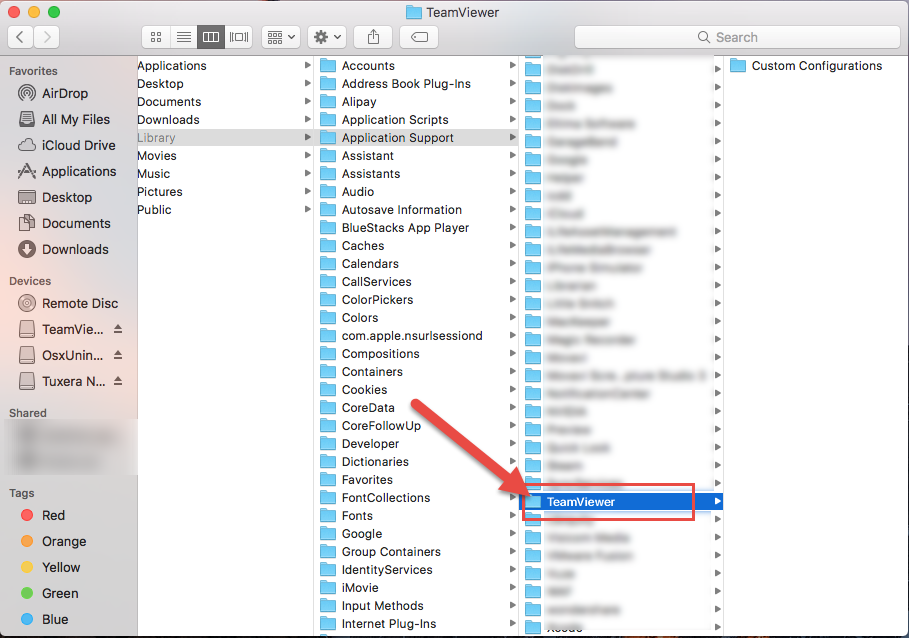Switch to icon view in the toolbar
Image resolution: width=909 pixels, height=638 pixels.
[155, 37]
